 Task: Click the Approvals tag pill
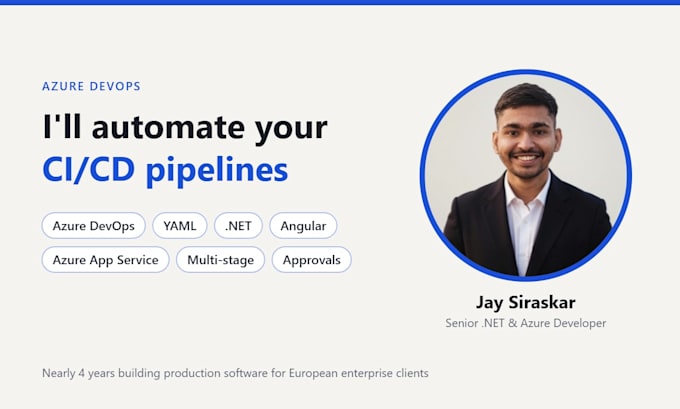pyautogui.click(x=311, y=260)
